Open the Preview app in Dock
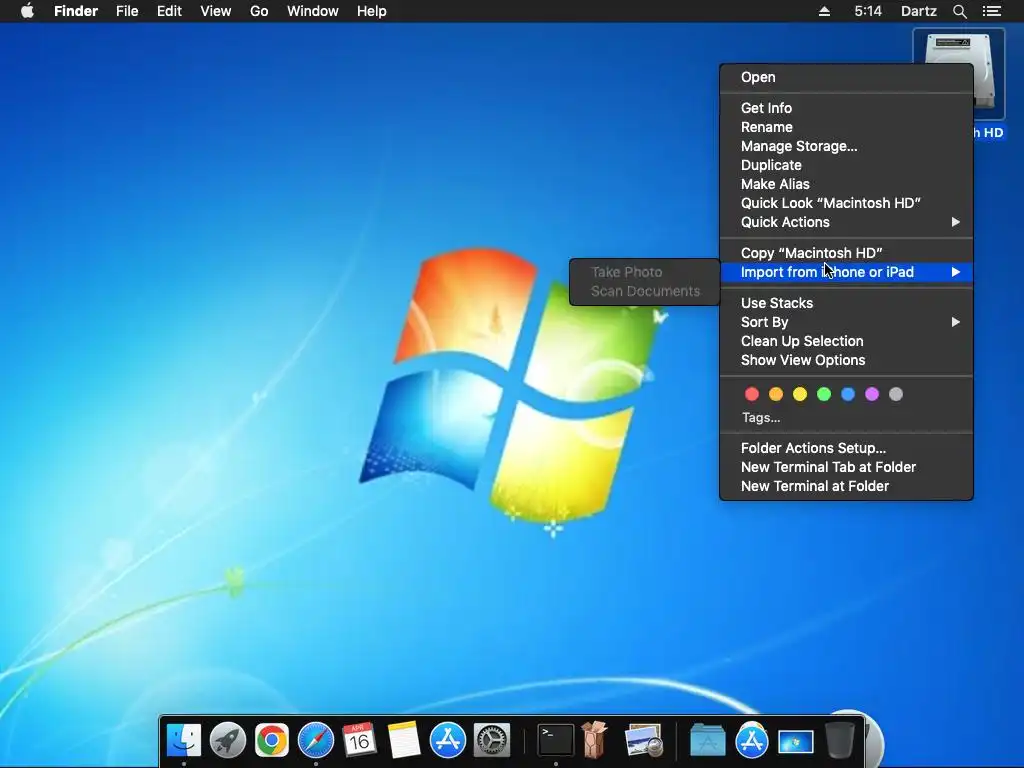The height and width of the screenshot is (768, 1024). pyautogui.click(x=643, y=740)
